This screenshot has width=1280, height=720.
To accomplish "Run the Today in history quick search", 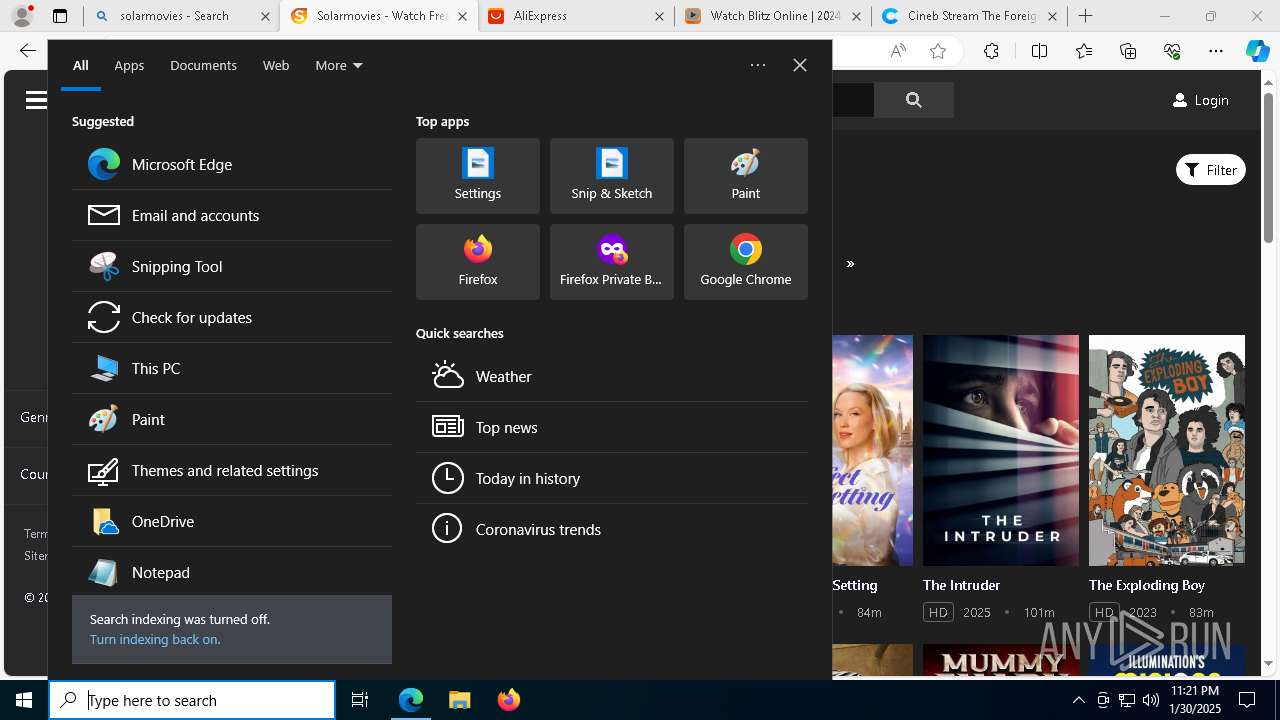I will point(612,478).
